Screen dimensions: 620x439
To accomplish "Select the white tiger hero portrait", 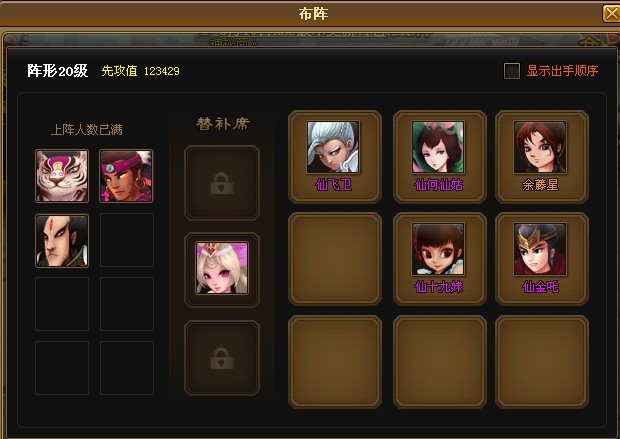I will point(62,176).
